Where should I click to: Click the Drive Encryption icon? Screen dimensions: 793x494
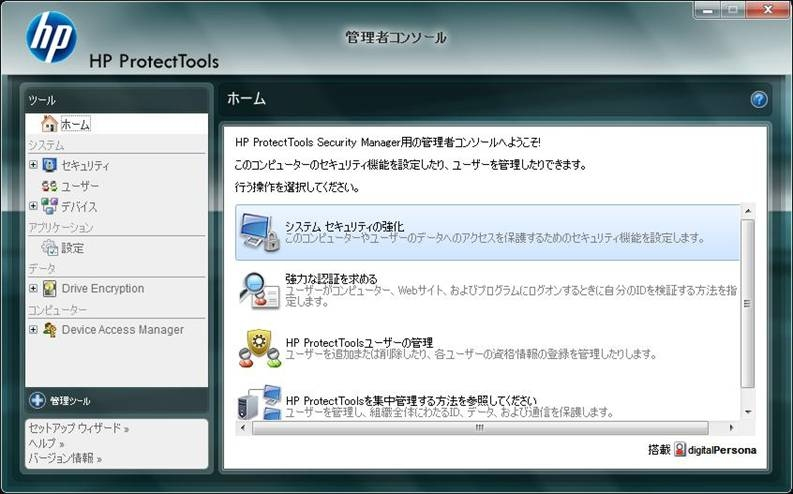pyautogui.click(x=50, y=288)
